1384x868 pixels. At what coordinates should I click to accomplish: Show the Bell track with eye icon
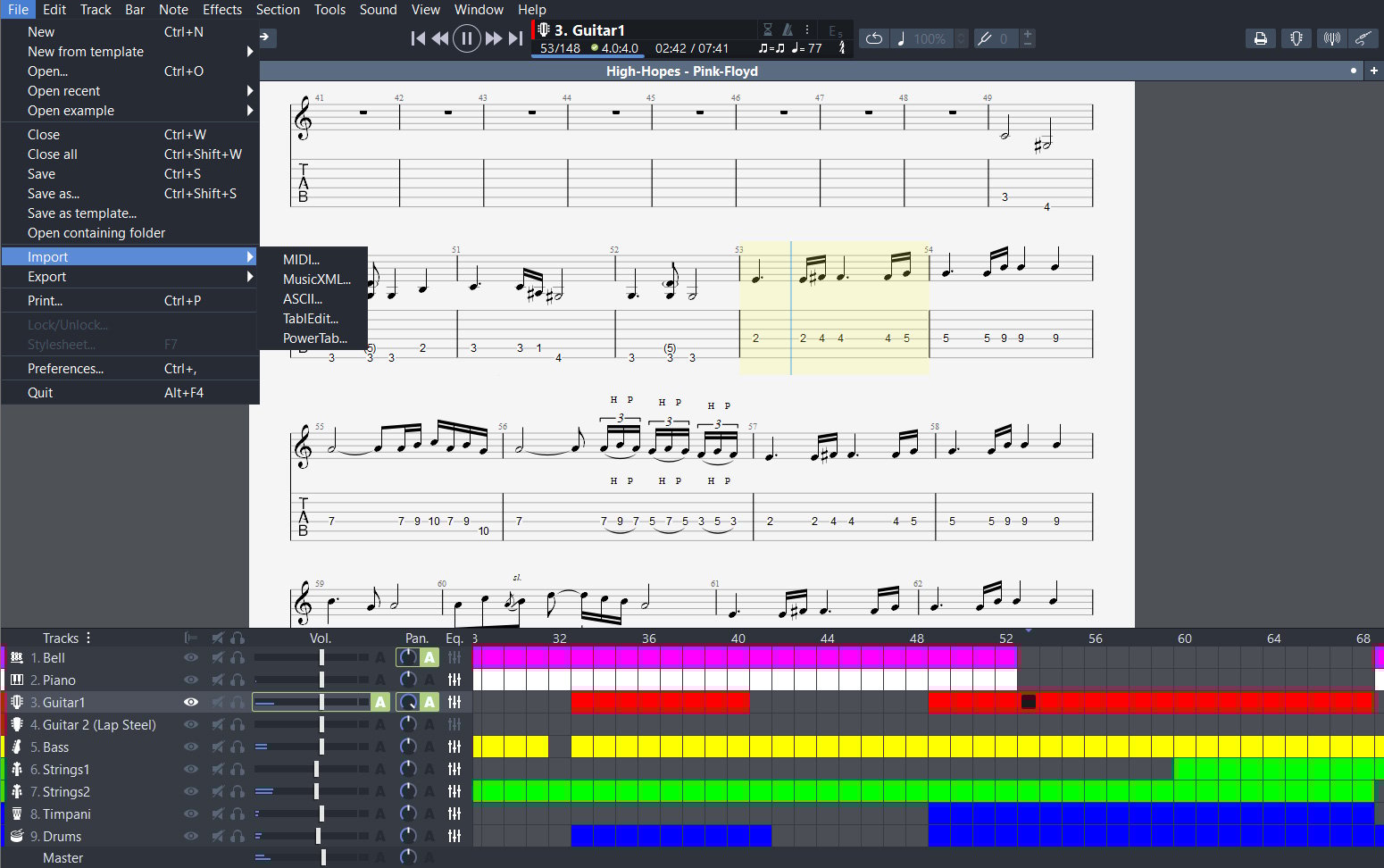(x=191, y=657)
